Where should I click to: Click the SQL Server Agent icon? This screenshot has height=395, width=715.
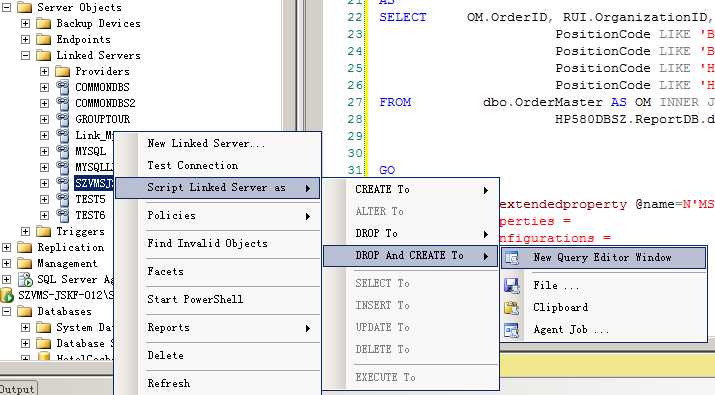pos(25,279)
